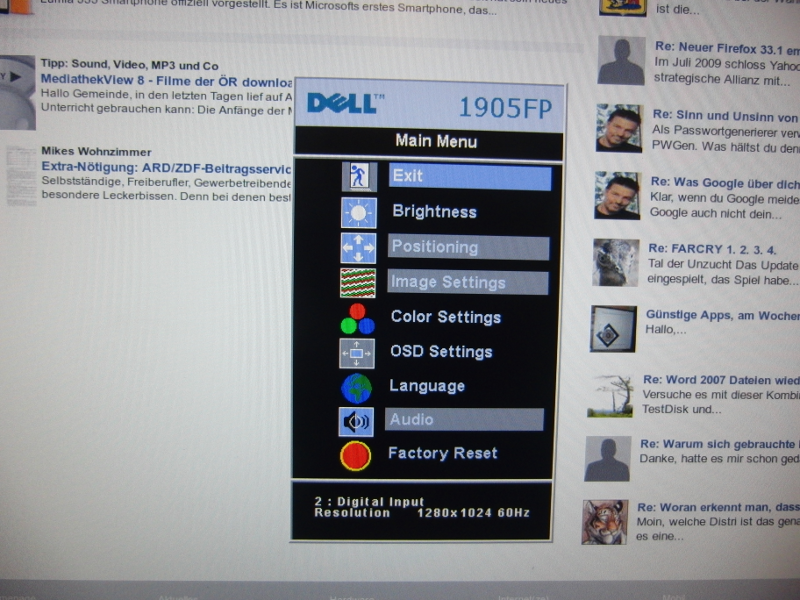Select the greyed Audio menu label
The width and height of the screenshot is (800, 600).
(464, 419)
